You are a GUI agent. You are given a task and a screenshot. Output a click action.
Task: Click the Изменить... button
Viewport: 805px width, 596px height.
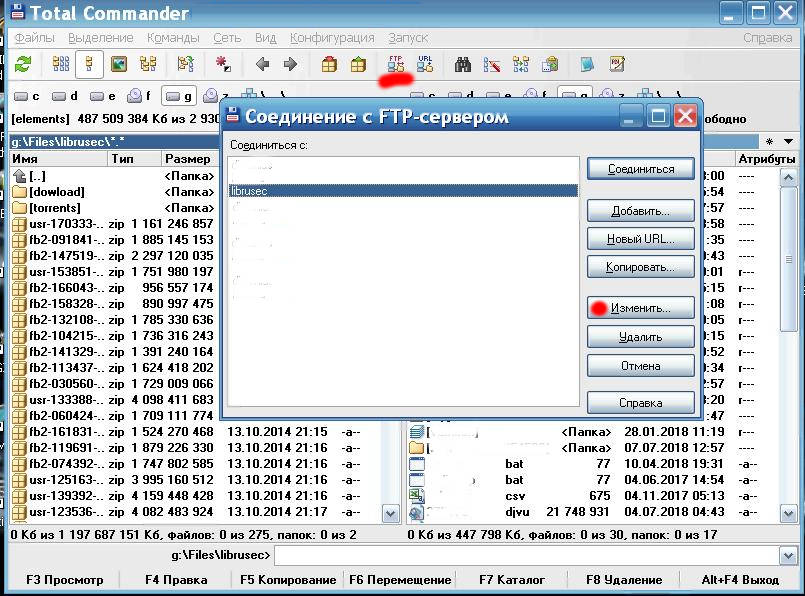[x=640, y=308]
